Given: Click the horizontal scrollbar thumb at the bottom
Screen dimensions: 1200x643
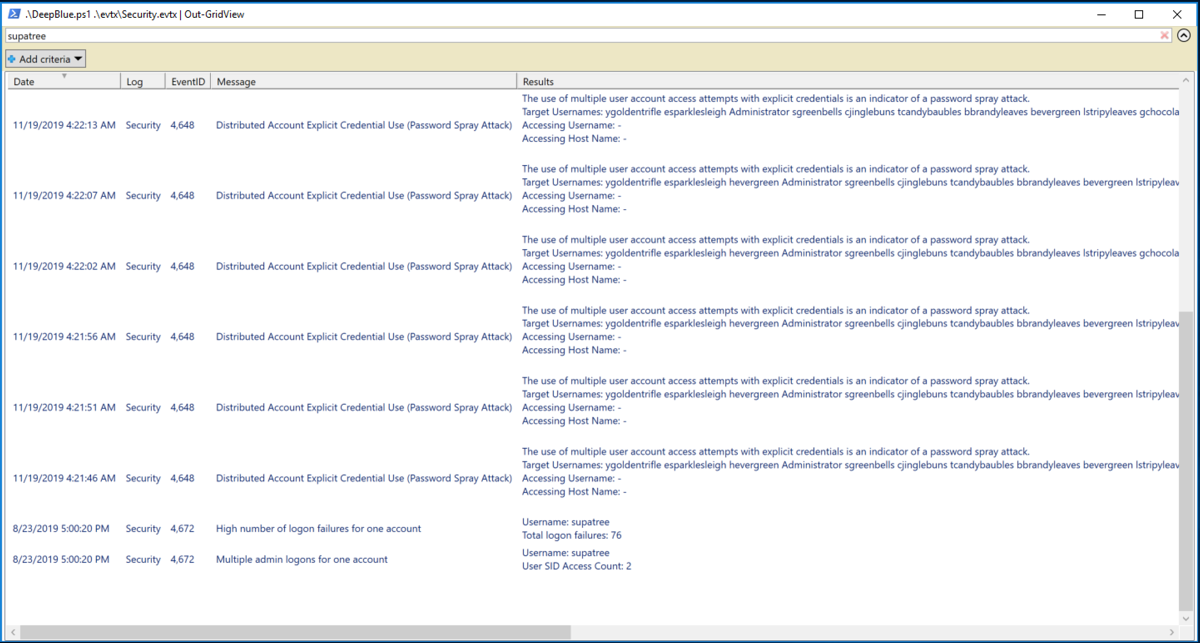Looking at the screenshot, I should point(295,632).
